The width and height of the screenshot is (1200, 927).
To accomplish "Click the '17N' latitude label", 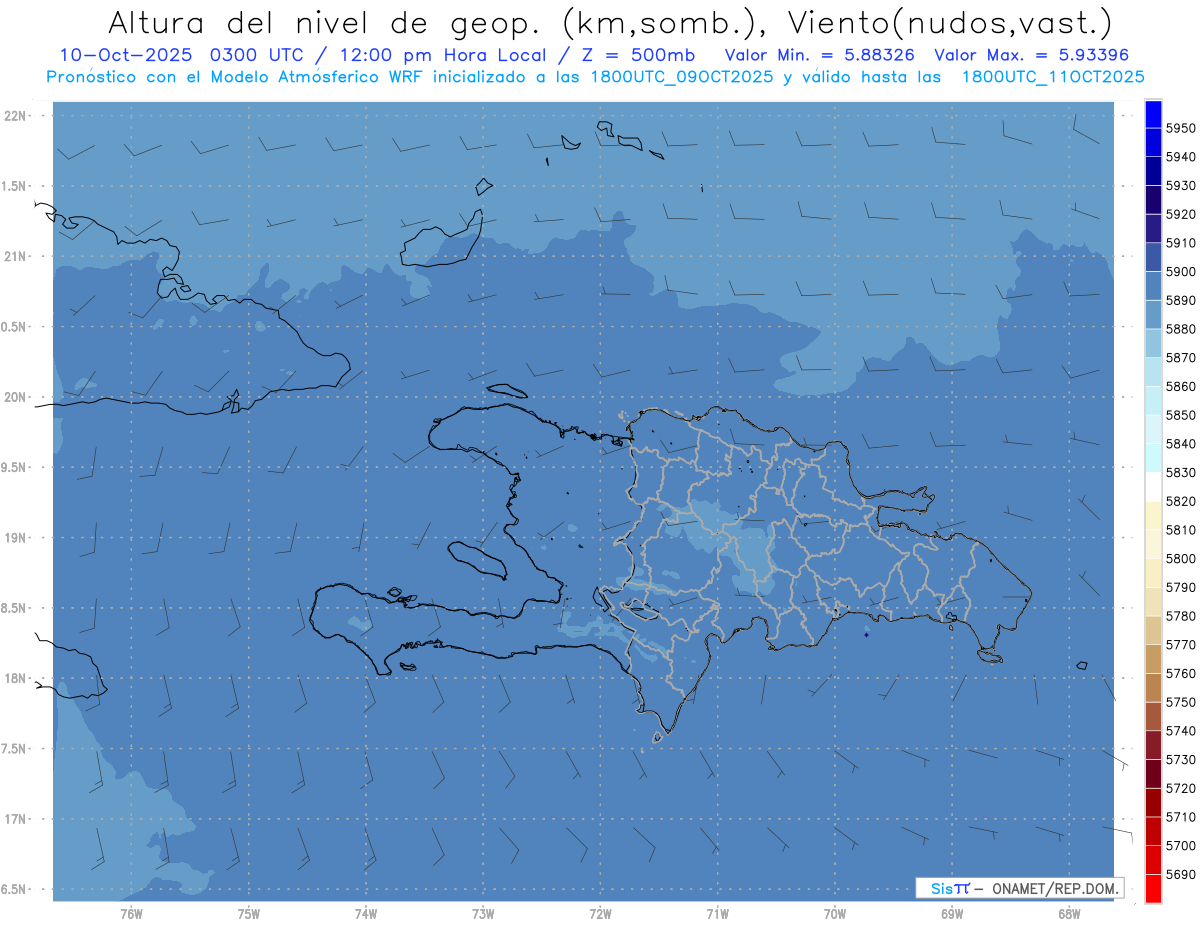I will 14,819.
